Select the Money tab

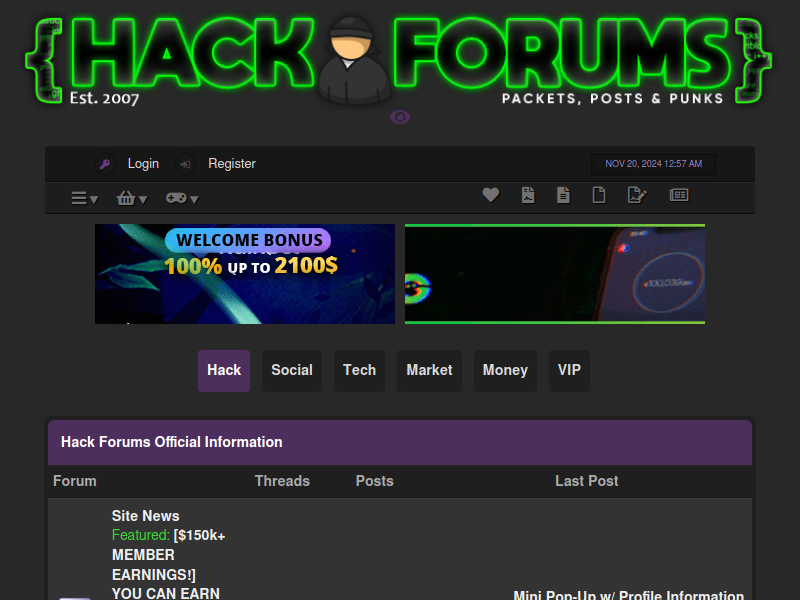click(x=505, y=370)
